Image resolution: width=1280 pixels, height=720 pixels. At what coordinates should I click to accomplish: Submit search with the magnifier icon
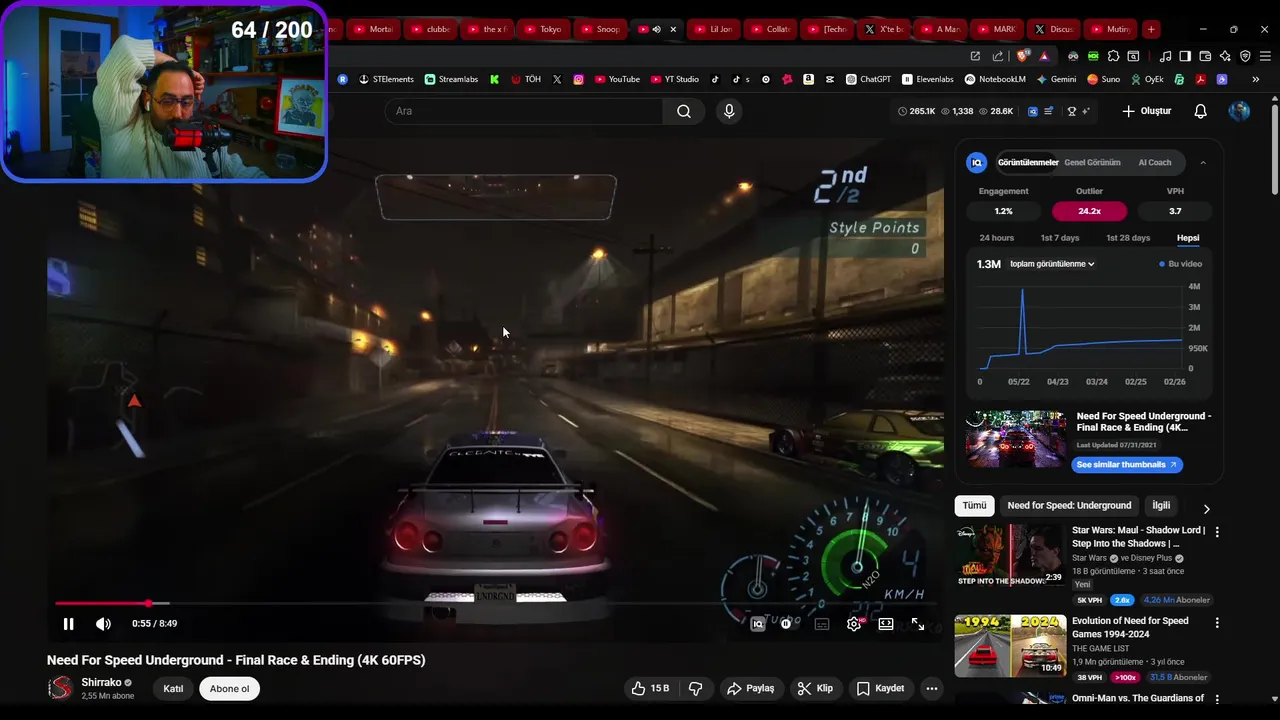(684, 111)
